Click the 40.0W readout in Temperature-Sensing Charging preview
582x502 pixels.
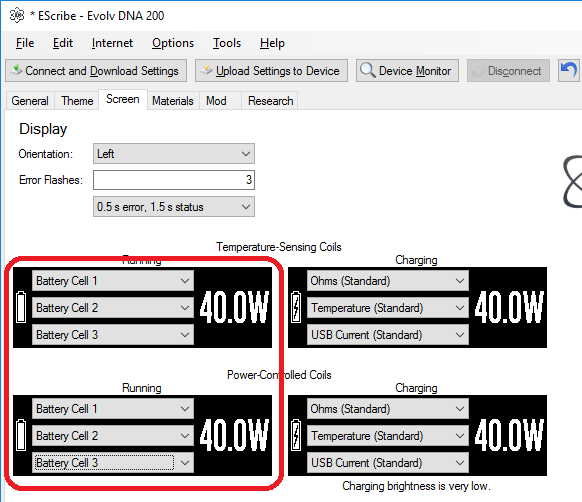pyautogui.click(x=509, y=307)
